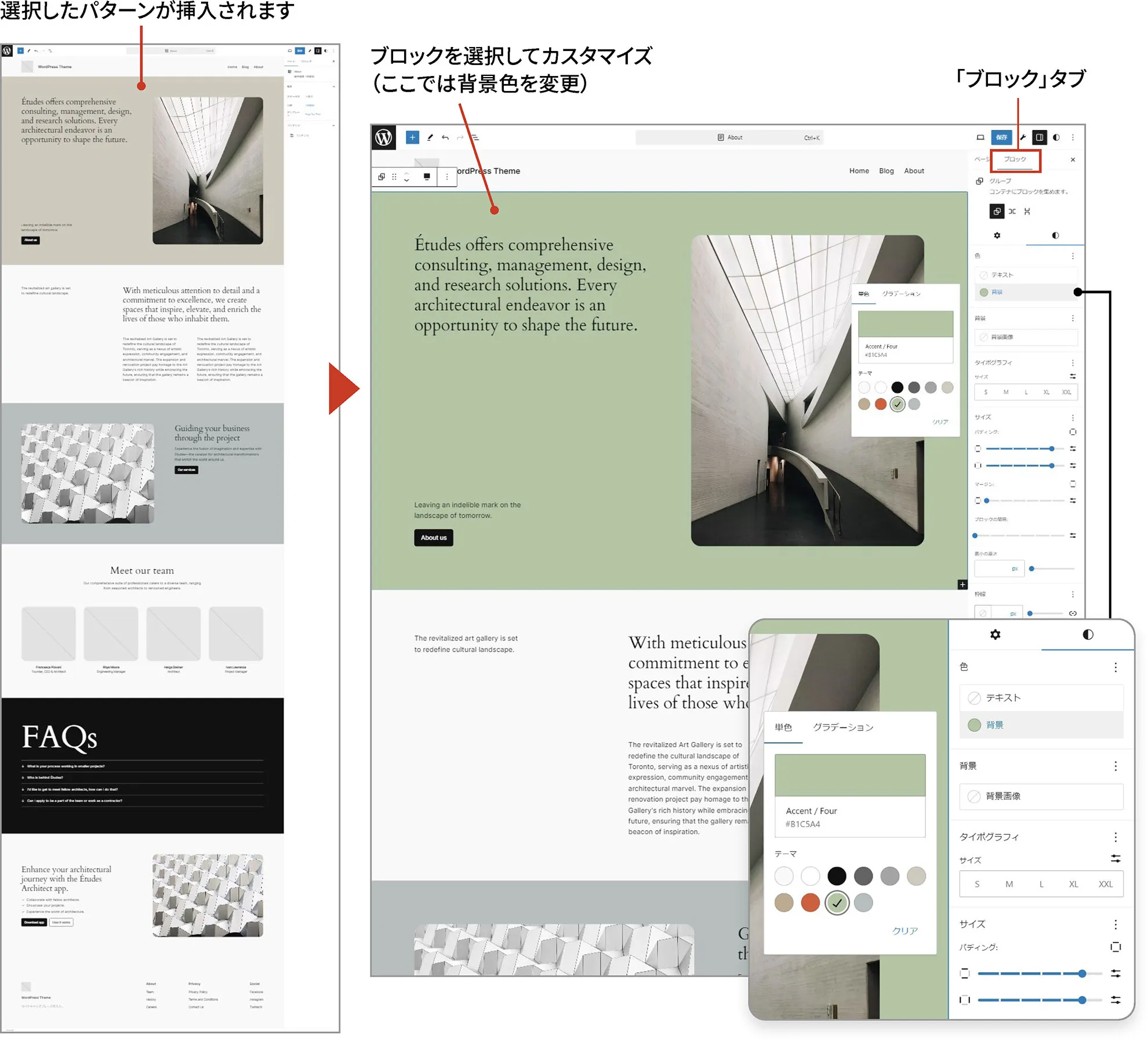
Task: Click the undo arrow in editor toolbar
Action: click(x=445, y=137)
